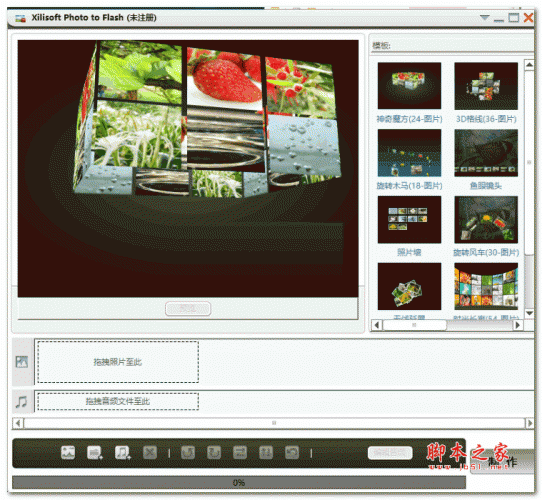The width and height of the screenshot is (542, 500).
Task: Click the 3D格线(36-图片) label text
Action: pyautogui.click(x=486, y=119)
